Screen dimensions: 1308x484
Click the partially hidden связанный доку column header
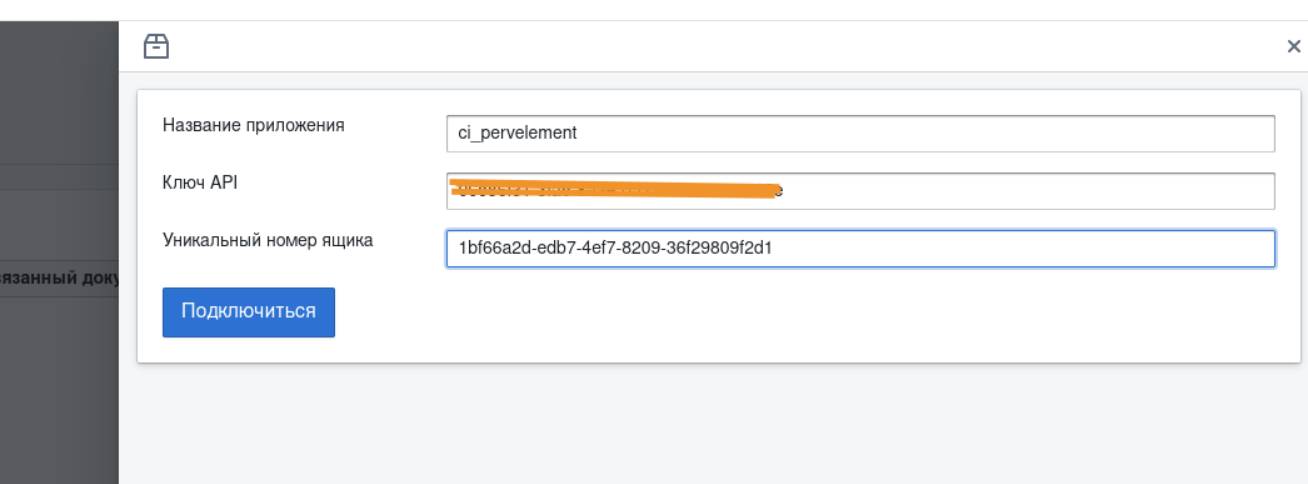tap(60, 277)
